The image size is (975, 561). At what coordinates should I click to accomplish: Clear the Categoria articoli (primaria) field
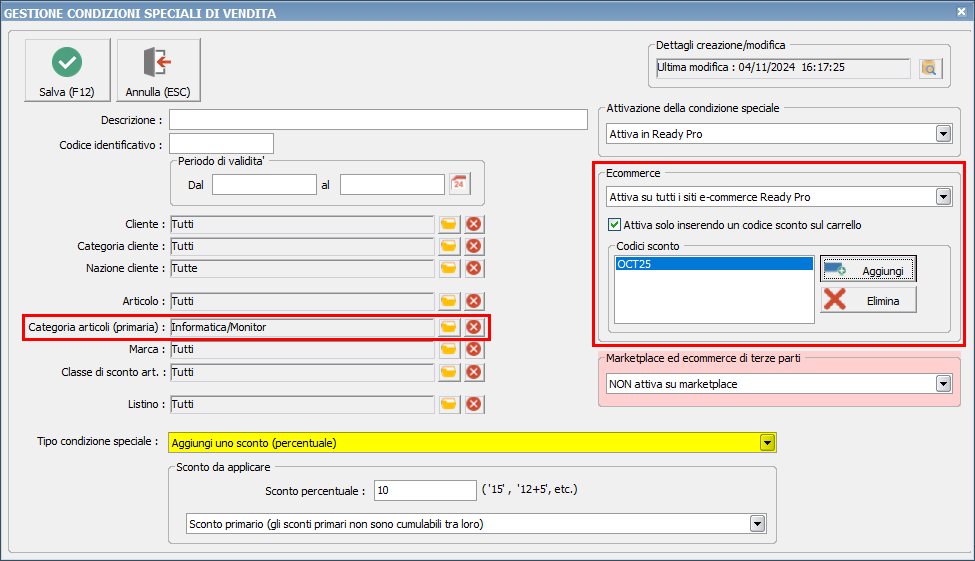(474, 327)
